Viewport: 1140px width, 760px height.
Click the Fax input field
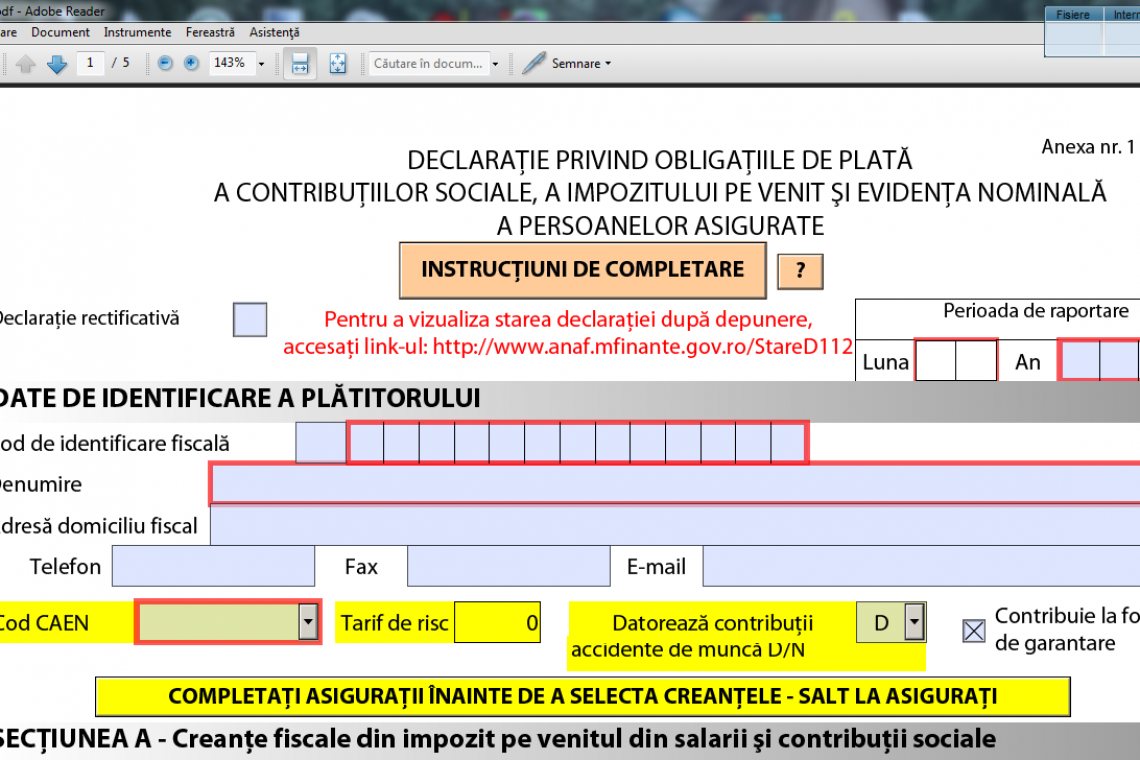tap(508, 566)
